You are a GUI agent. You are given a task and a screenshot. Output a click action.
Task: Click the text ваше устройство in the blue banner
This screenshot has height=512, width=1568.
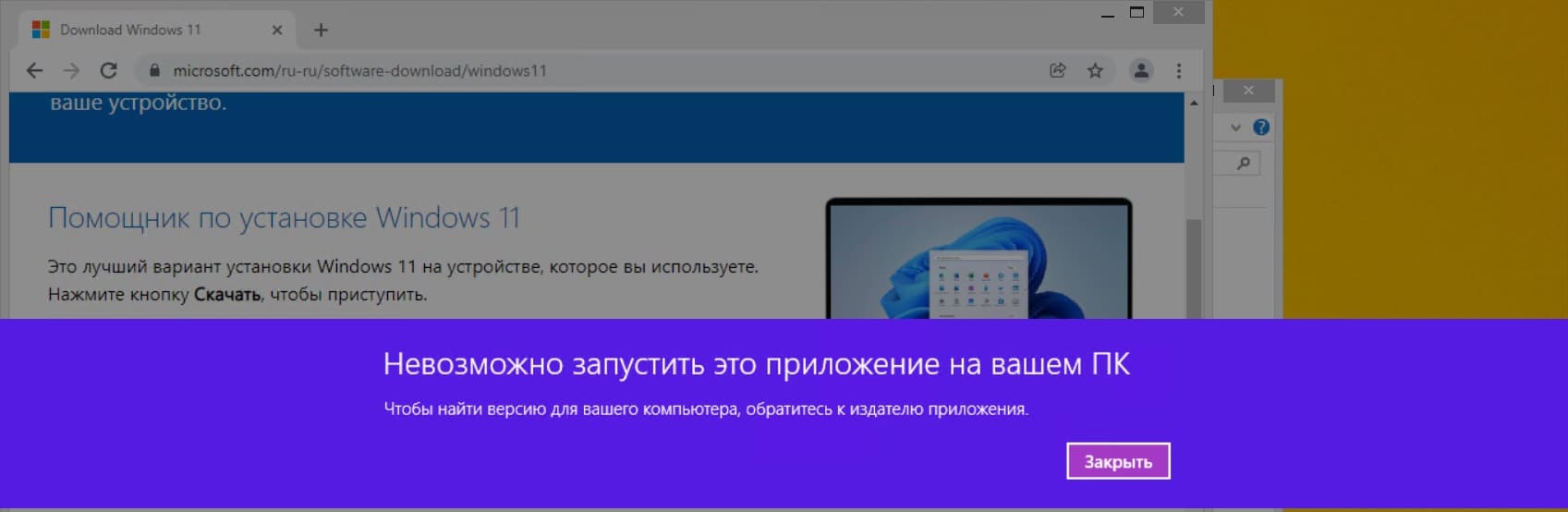[x=138, y=103]
